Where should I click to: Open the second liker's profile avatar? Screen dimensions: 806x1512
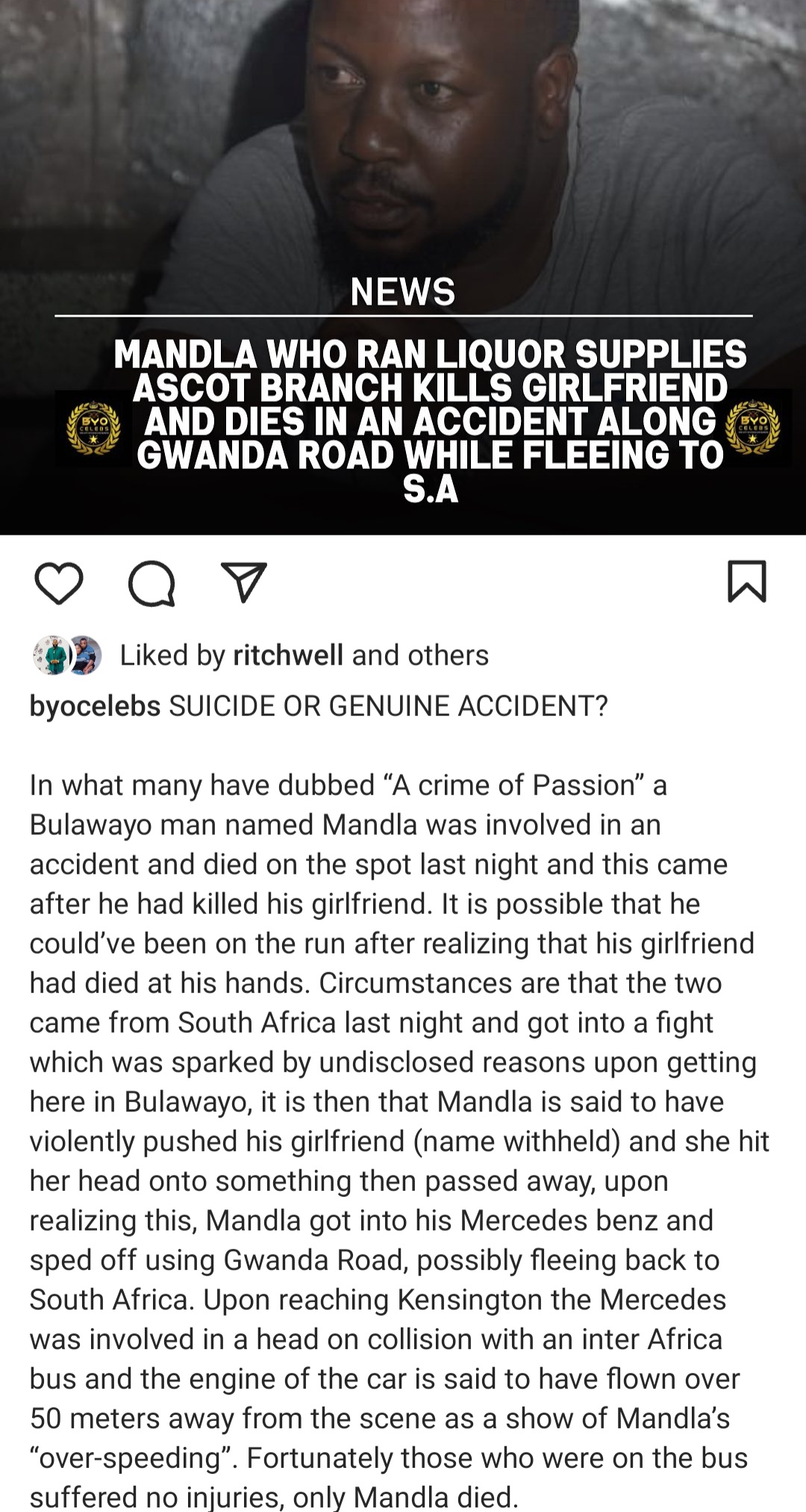[x=84, y=656]
